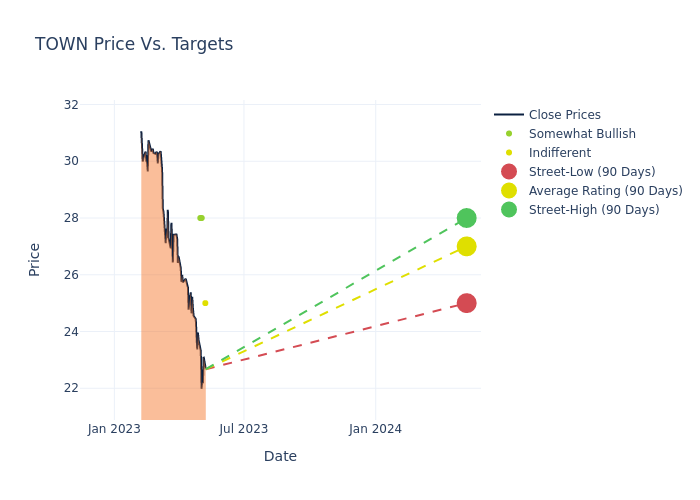Click the Date x-axis title
The height and width of the screenshot is (500, 700).
point(280,457)
